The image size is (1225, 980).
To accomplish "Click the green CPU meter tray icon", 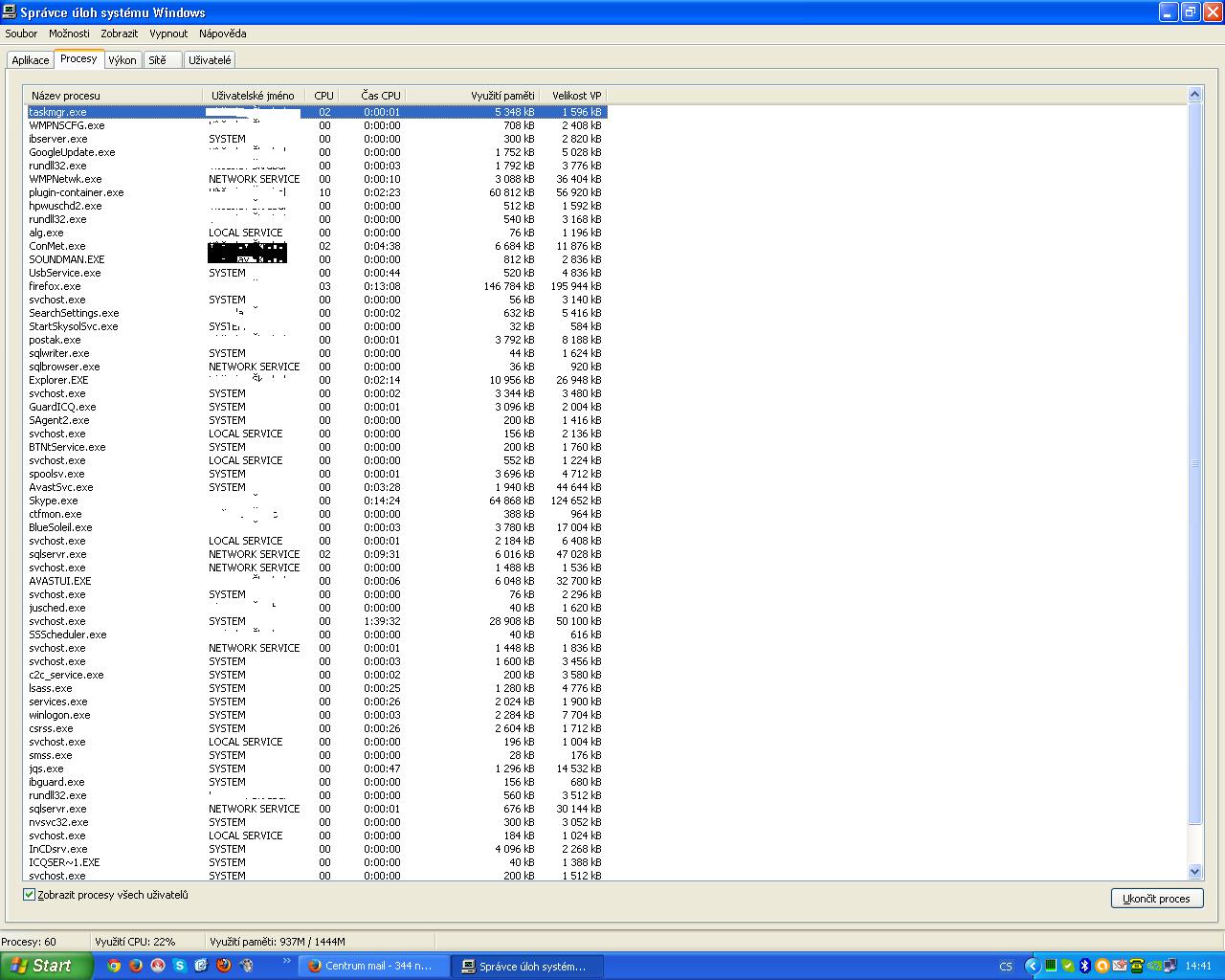I will pos(1051,966).
